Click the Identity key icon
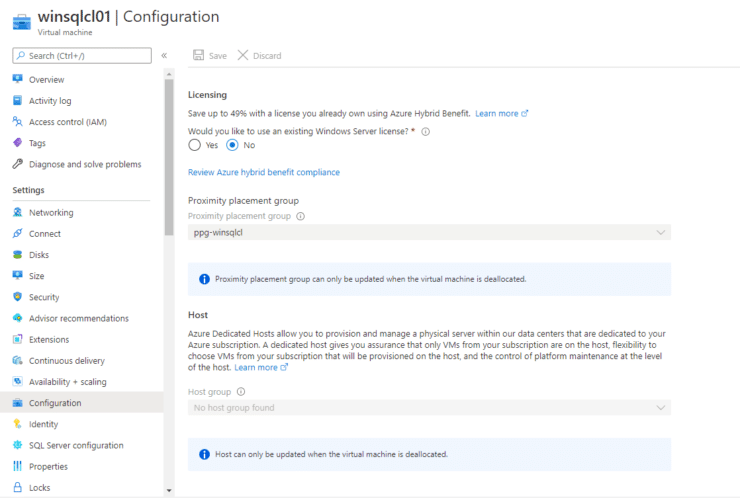Image resolution: width=740 pixels, height=498 pixels. 17,424
